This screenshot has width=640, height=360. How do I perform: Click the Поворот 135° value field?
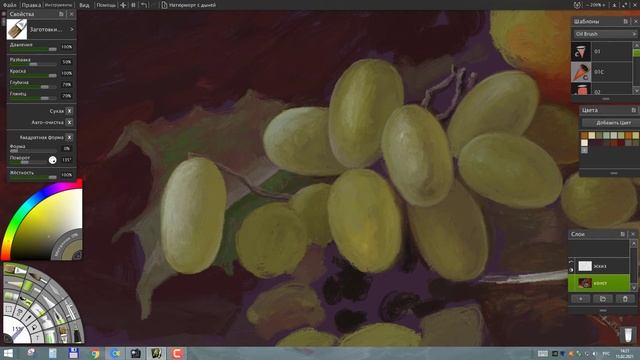click(67, 160)
